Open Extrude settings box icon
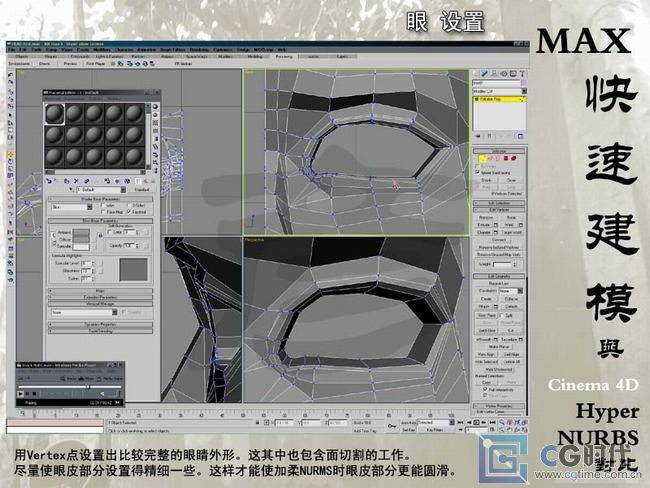This screenshot has height=488, width=650. tap(496, 225)
